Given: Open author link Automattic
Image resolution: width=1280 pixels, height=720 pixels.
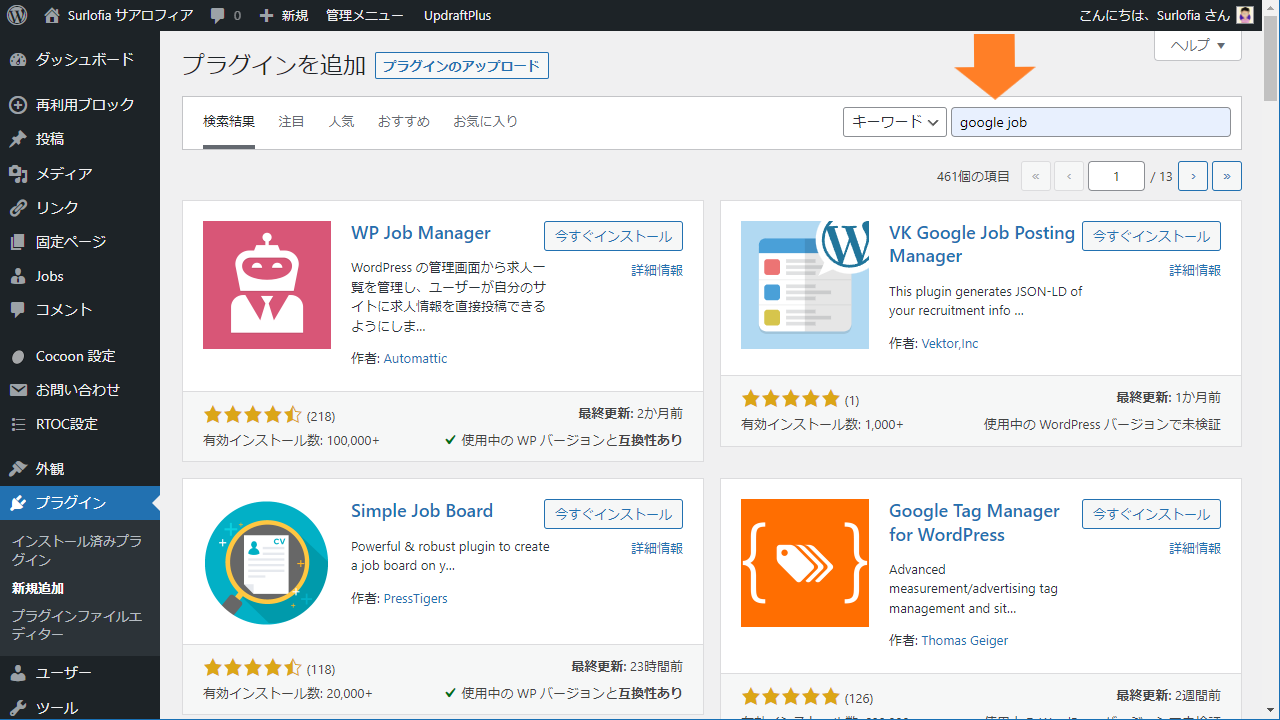Looking at the screenshot, I should pos(416,358).
